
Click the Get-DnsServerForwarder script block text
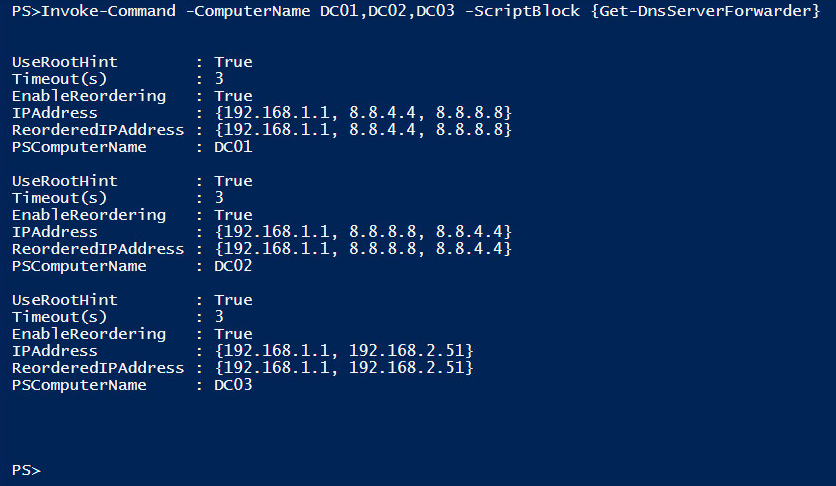click(x=705, y=11)
